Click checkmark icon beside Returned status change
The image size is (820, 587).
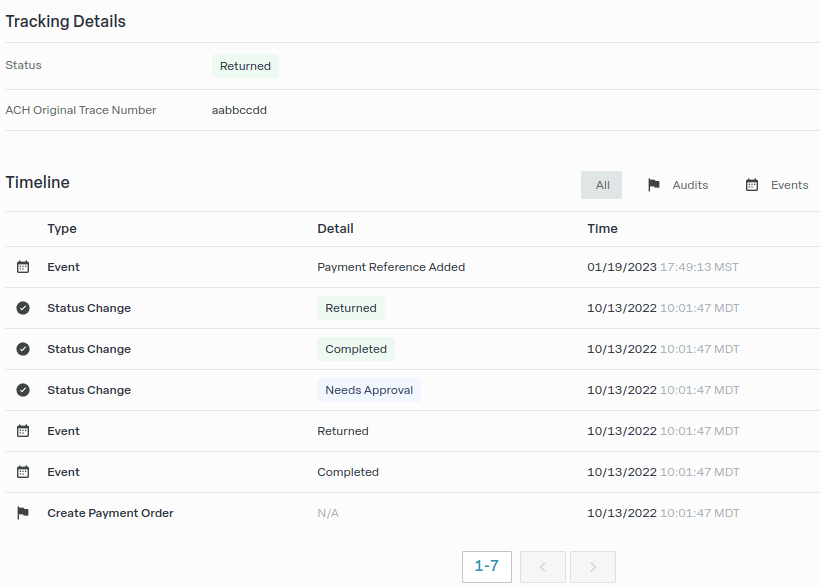point(23,308)
